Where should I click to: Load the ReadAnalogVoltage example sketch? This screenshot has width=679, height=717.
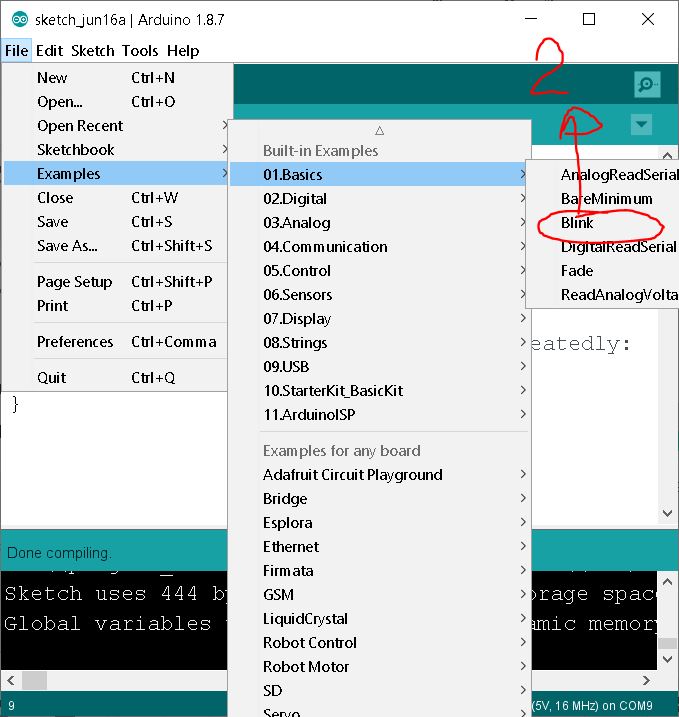pyautogui.click(x=603, y=294)
